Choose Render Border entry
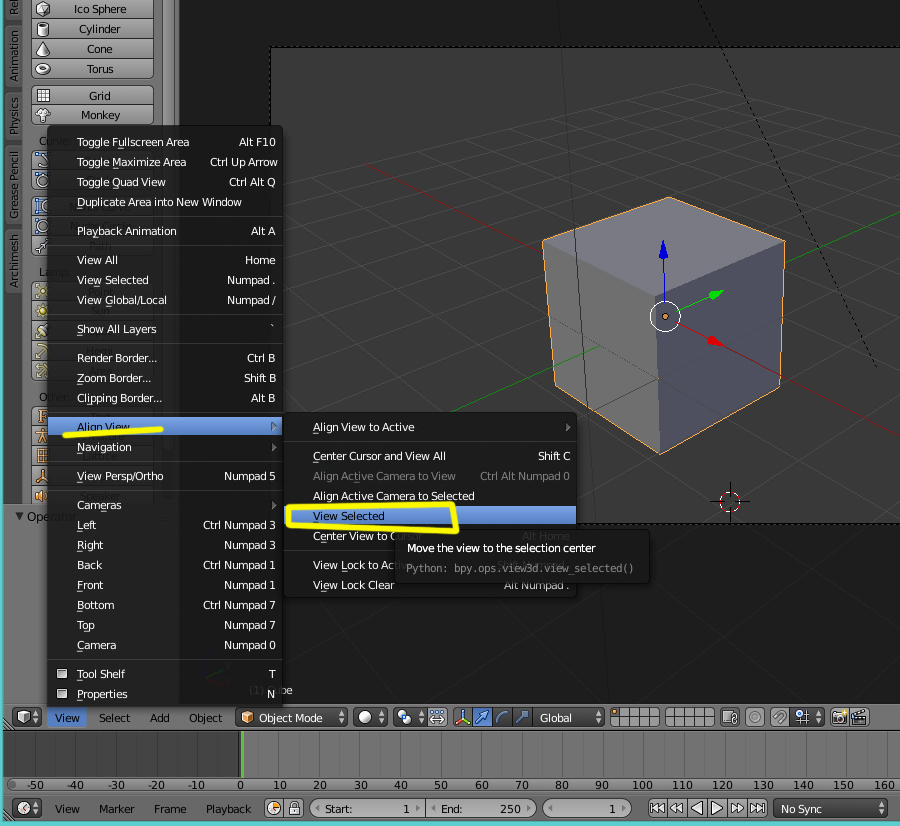Viewport: 900px width, 826px height. (x=165, y=358)
